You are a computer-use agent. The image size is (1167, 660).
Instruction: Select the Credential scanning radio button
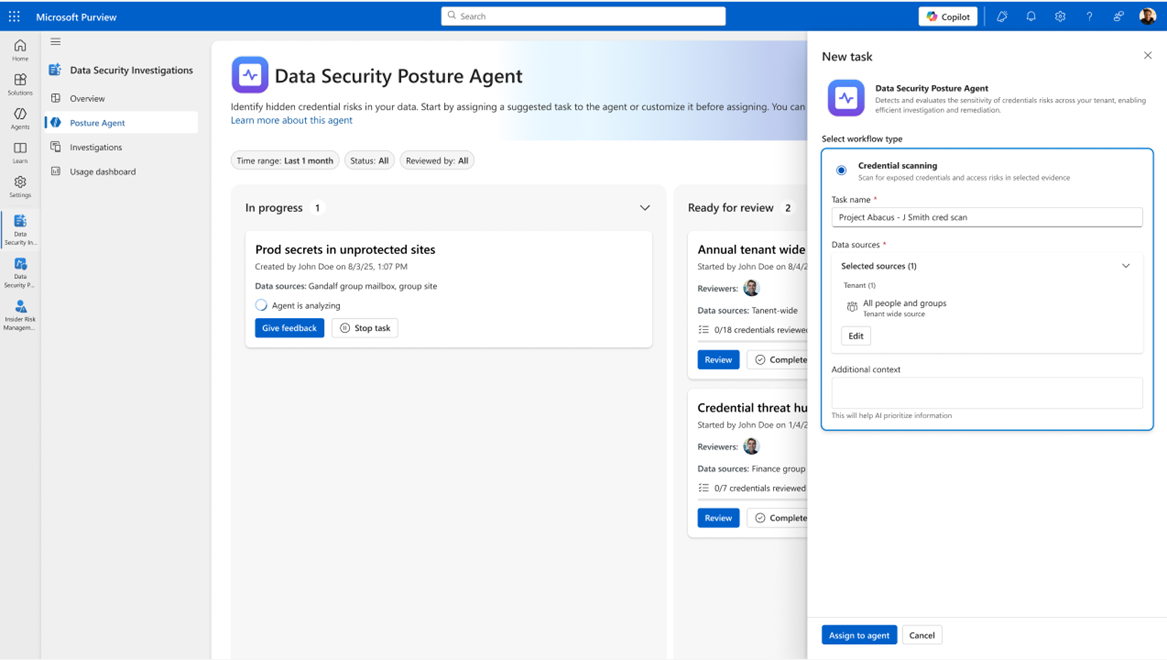(x=841, y=170)
